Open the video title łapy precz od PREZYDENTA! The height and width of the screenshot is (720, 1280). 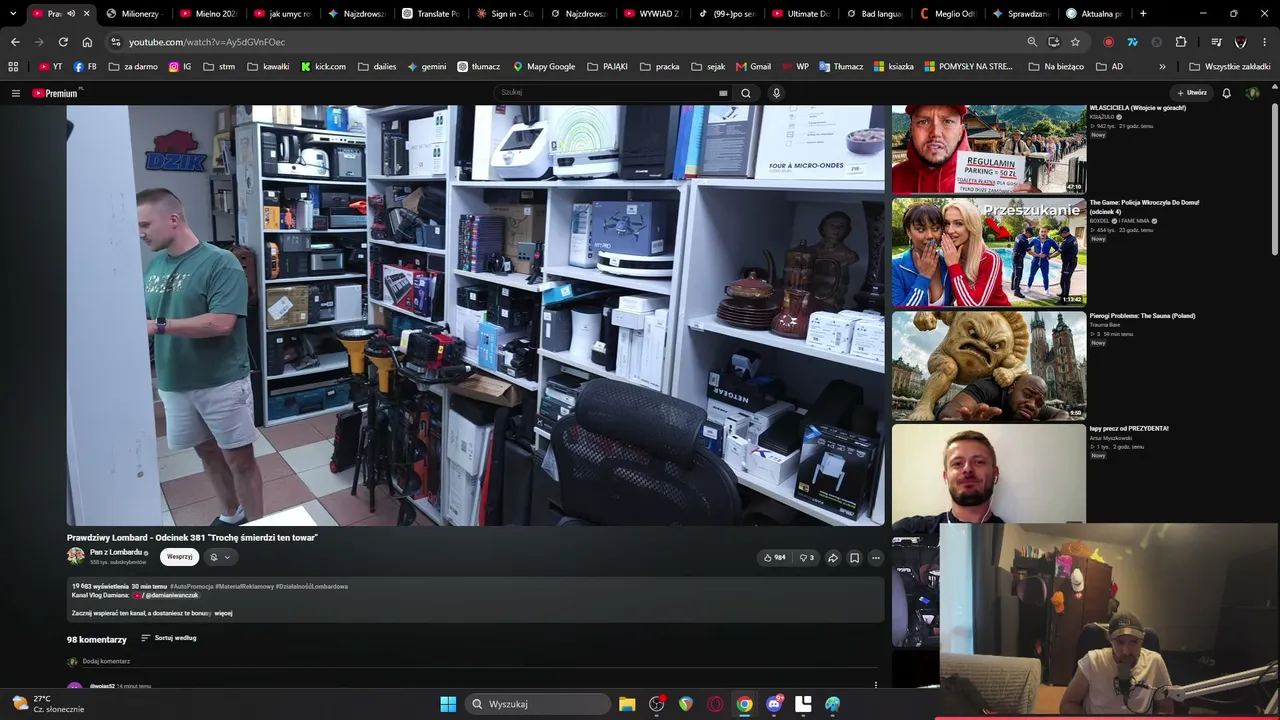tap(1129, 429)
